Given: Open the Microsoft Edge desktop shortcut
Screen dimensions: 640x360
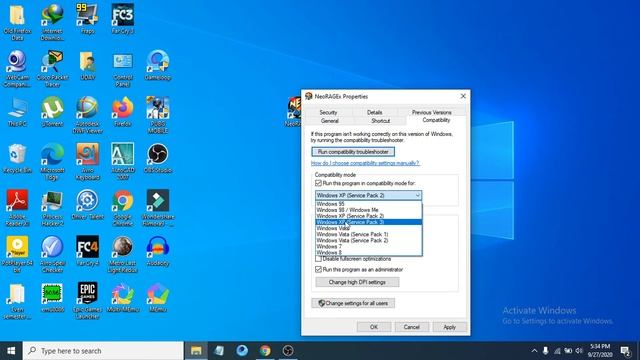Looking at the screenshot, I should coord(52,162).
